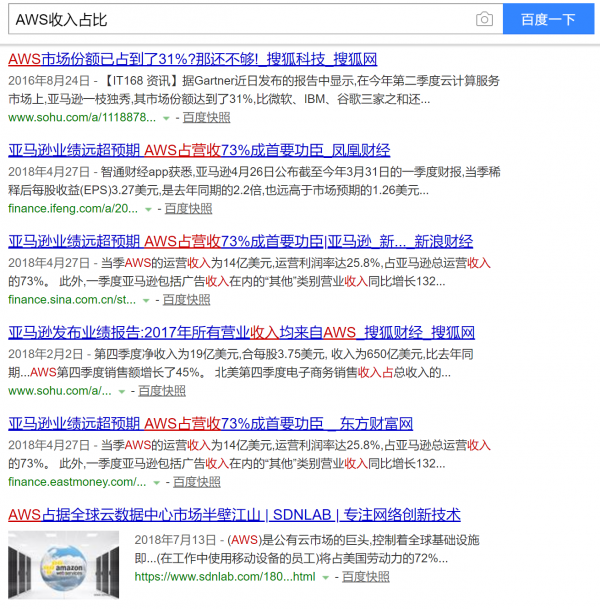Open SDNLAB result about AWS数据中心市场
This screenshot has height=609, width=600.
[x=234, y=514]
